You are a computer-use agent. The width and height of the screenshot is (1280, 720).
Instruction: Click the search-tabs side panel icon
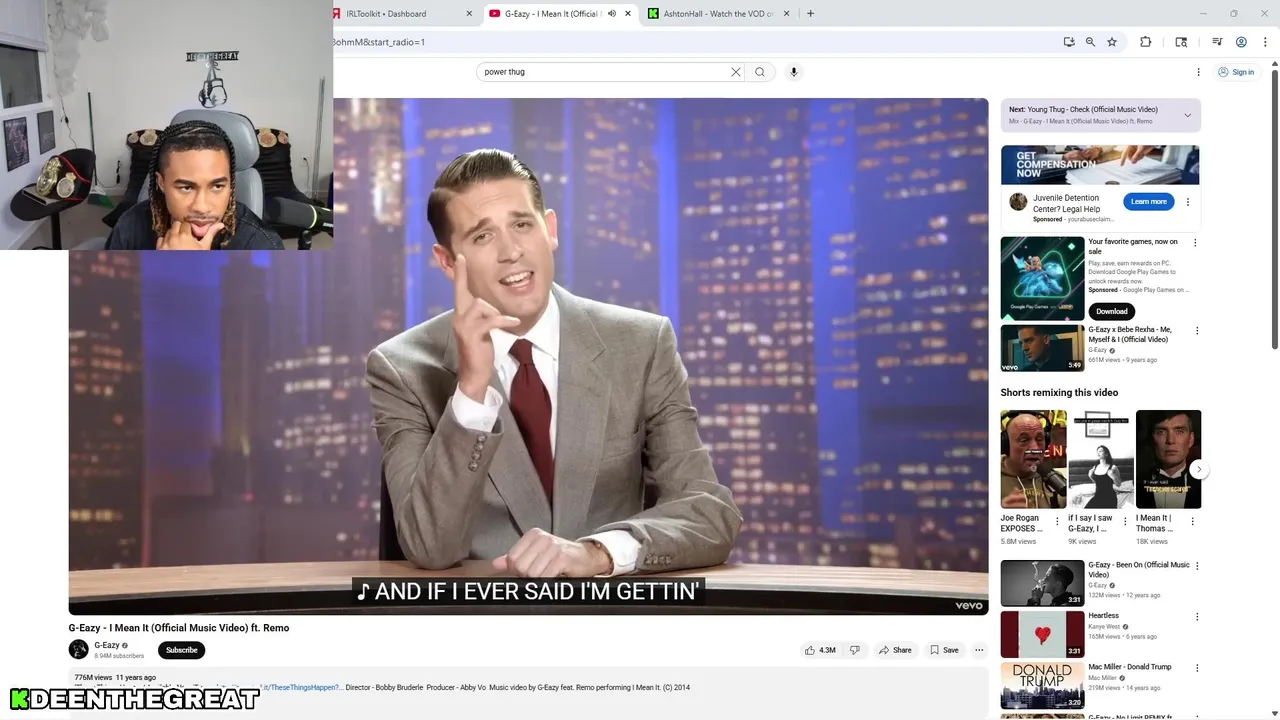1181,42
